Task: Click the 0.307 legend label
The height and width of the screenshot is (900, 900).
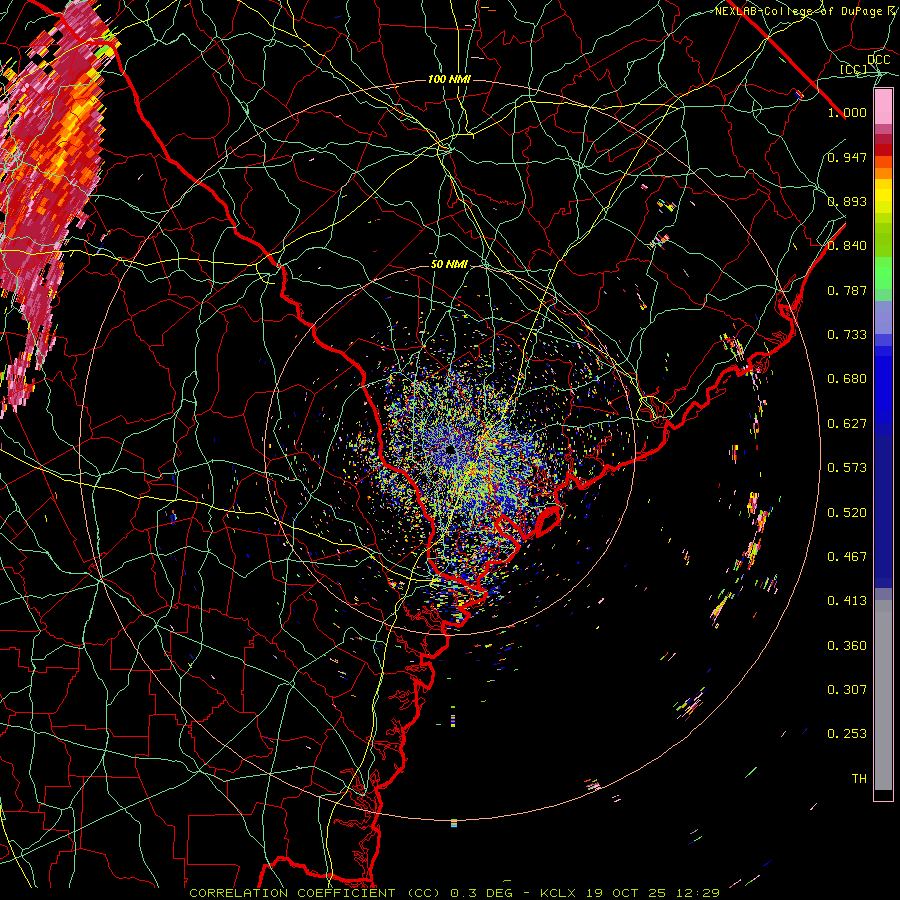Action: 847,690
